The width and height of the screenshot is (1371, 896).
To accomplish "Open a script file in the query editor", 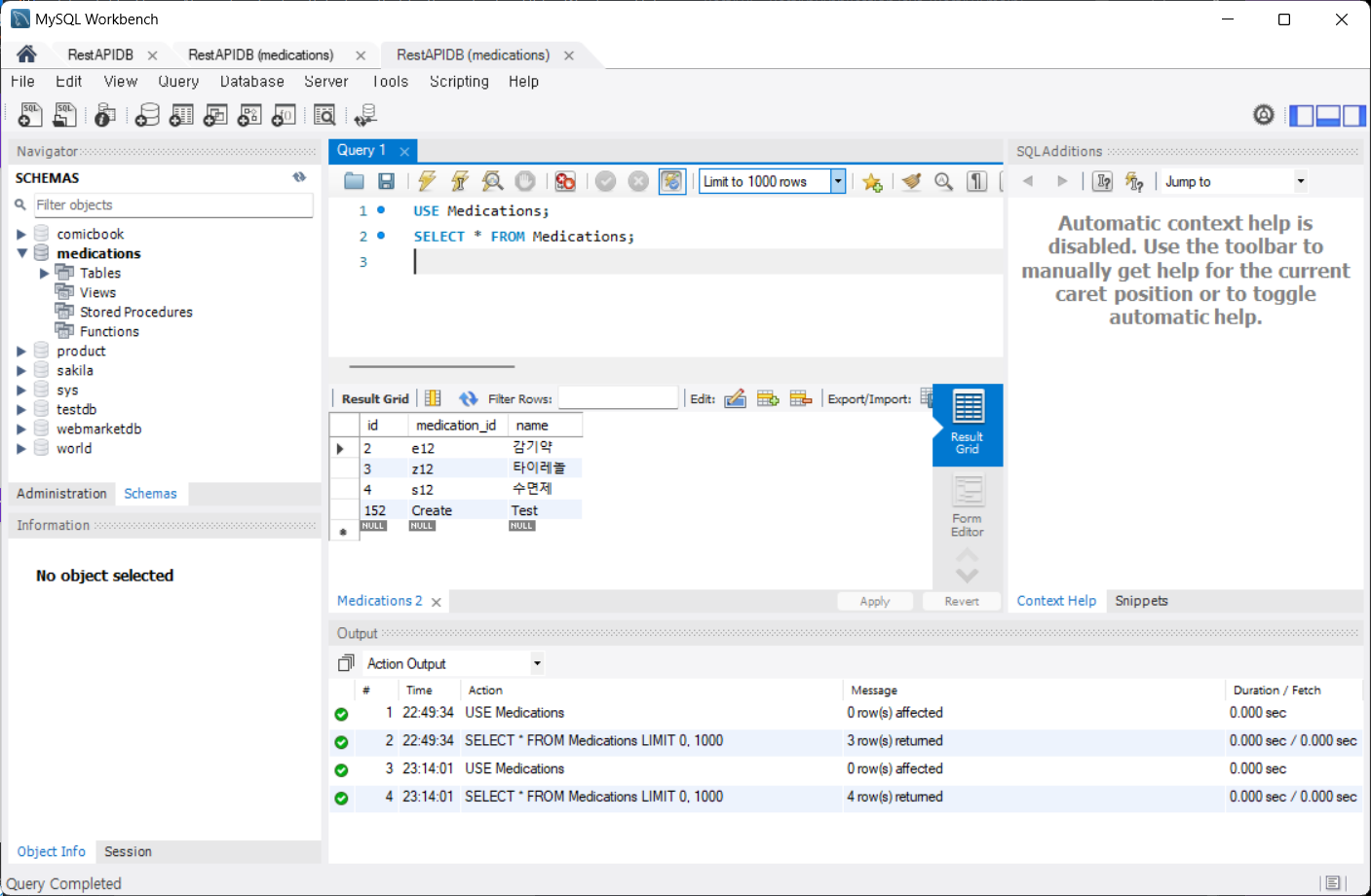I will tap(354, 181).
